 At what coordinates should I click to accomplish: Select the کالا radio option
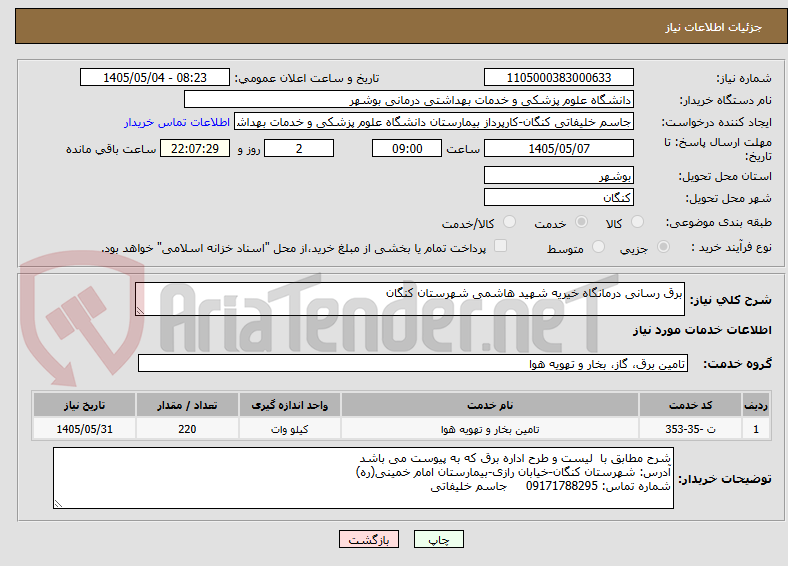pos(637,222)
